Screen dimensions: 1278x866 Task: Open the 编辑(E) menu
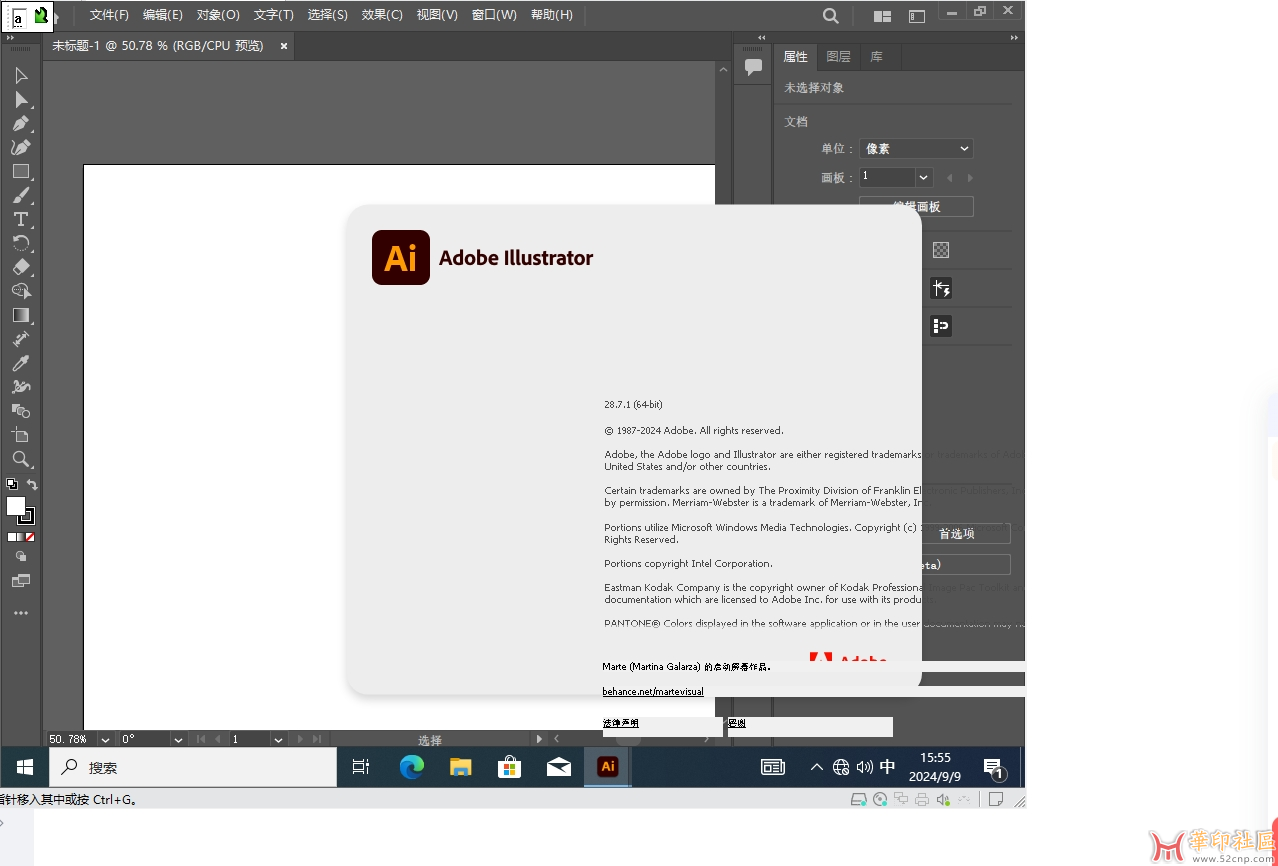point(163,15)
